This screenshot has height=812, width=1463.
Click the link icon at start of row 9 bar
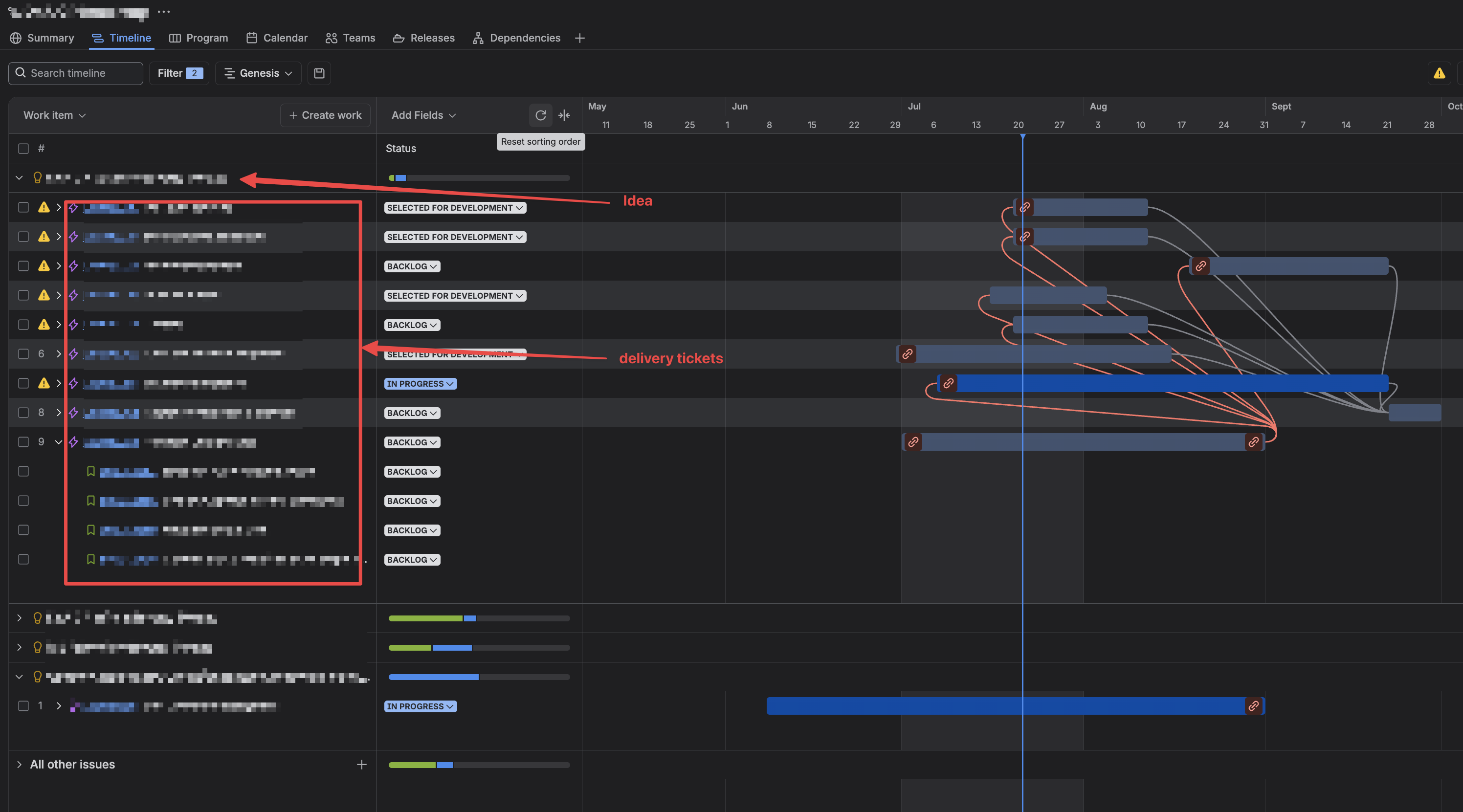[x=913, y=442]
